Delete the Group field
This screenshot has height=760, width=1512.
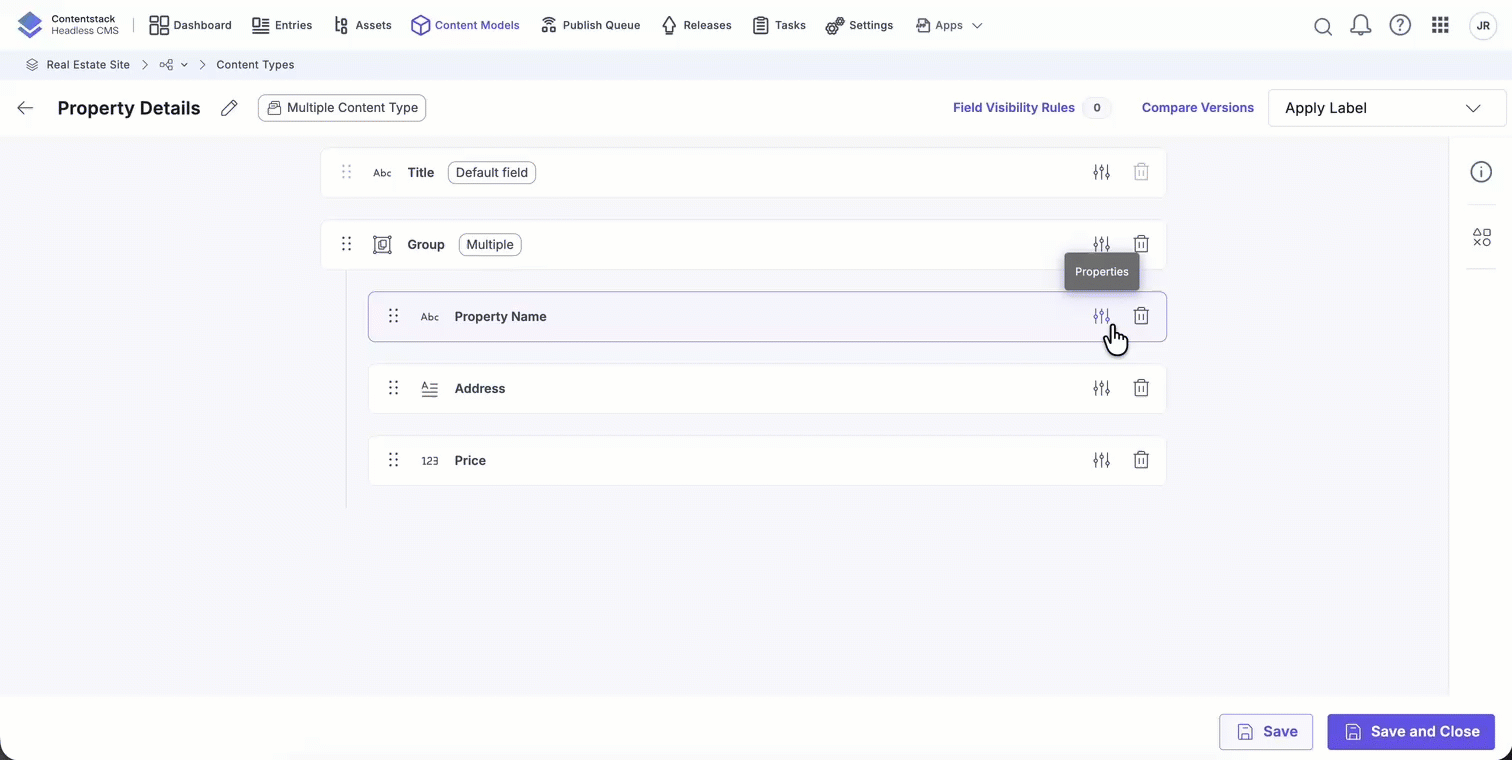click(1141, 244)
